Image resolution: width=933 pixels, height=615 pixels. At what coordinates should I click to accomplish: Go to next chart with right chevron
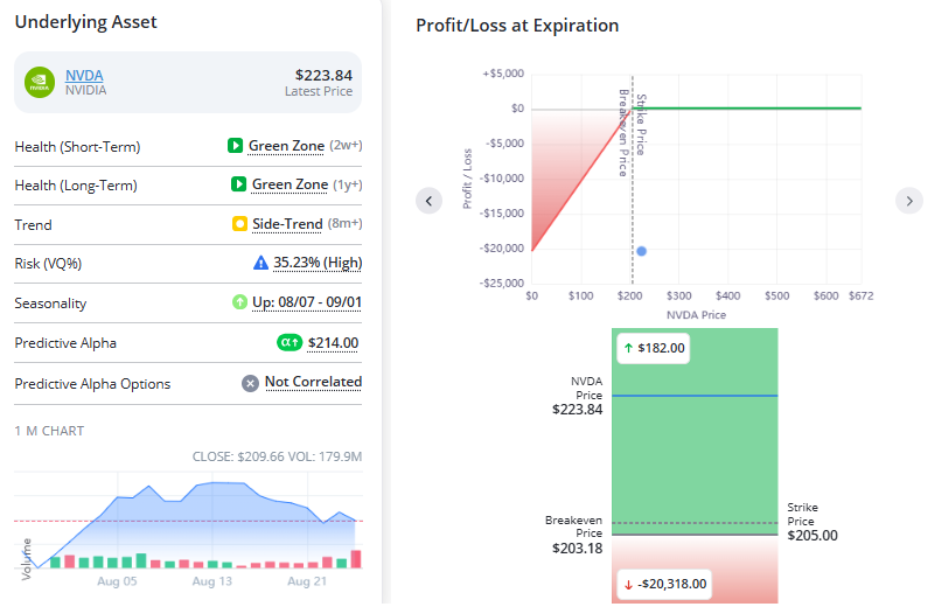(x=909, y=201)
